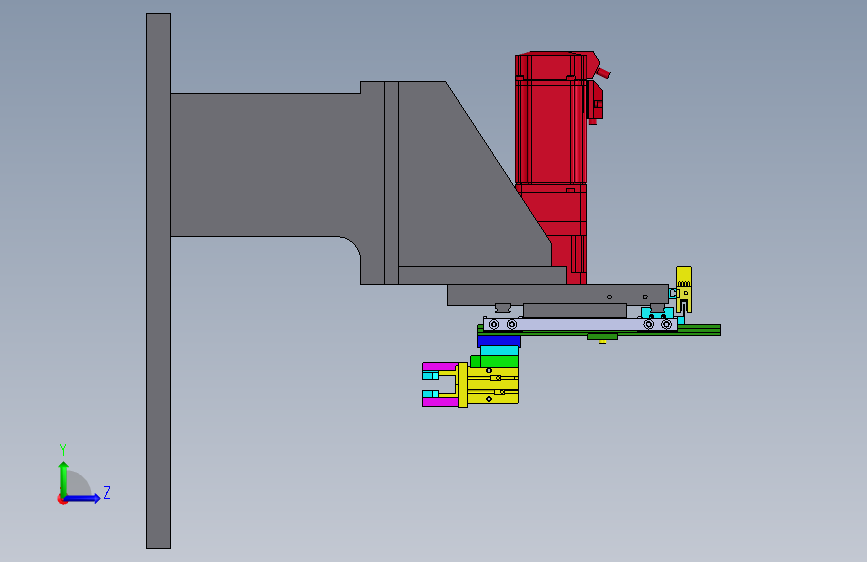Click the Z axis label

coord(107,492)
